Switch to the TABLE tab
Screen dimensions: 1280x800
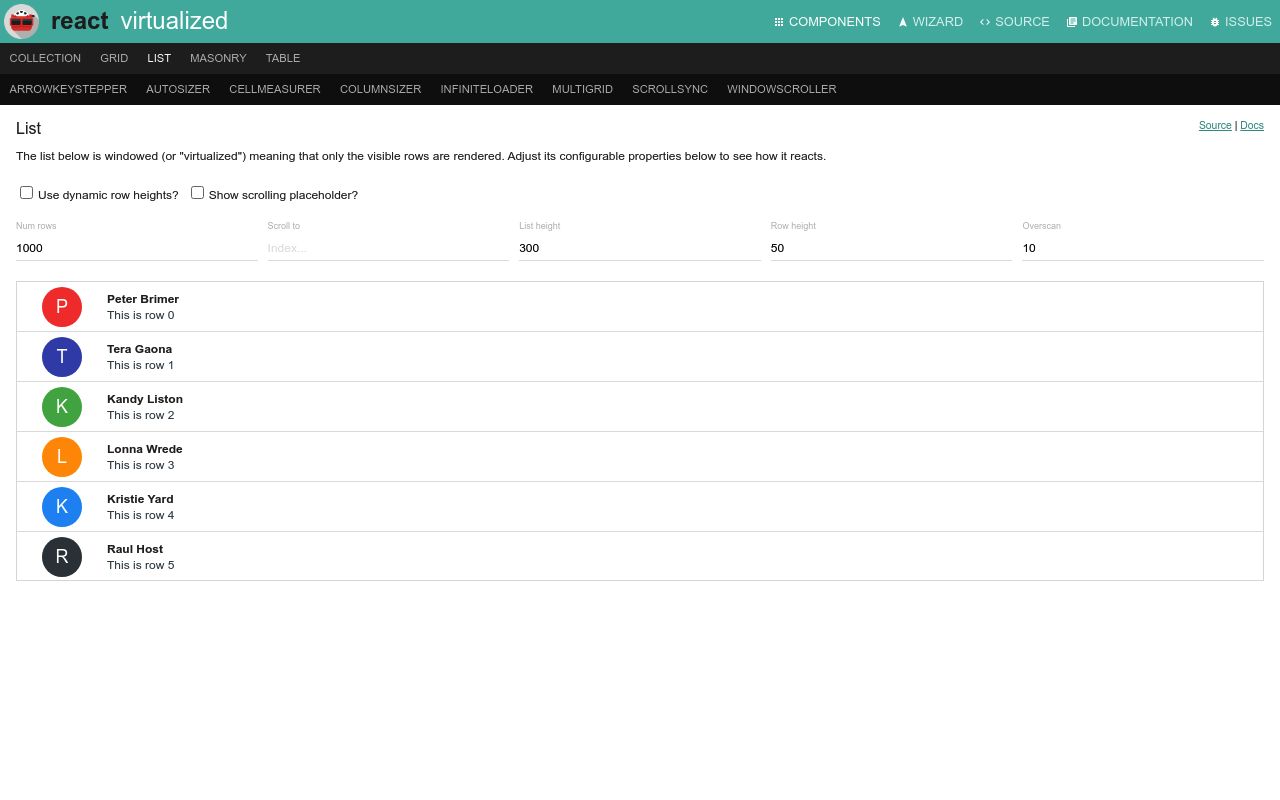[282, 58]
